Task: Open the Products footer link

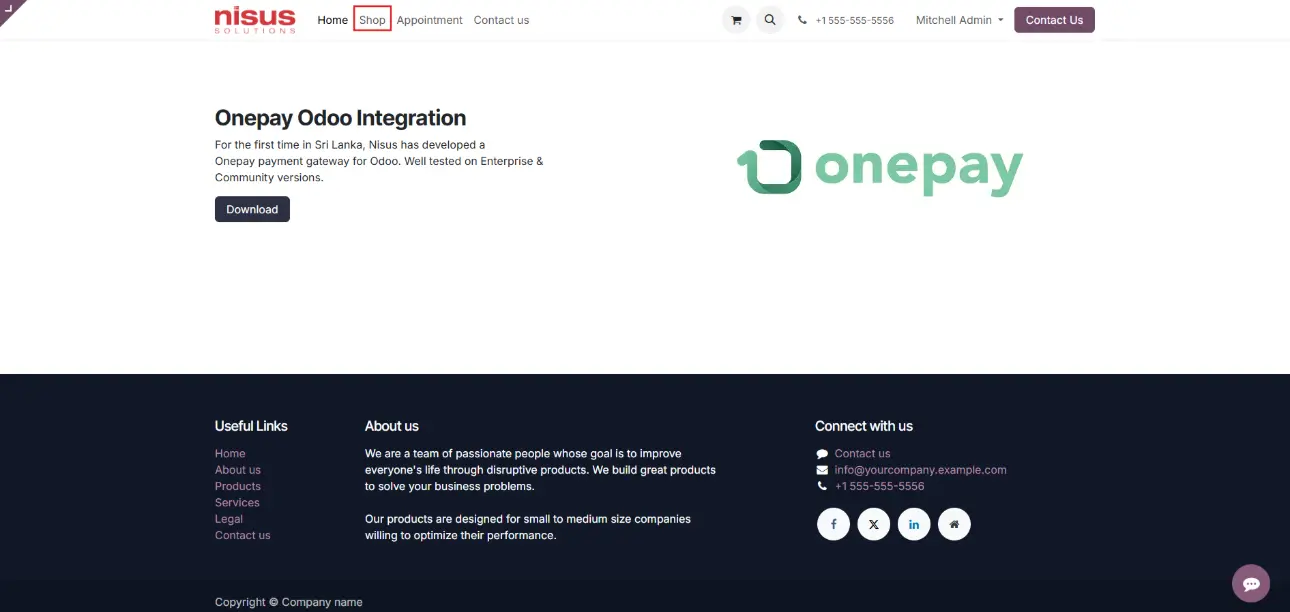Action: [x=238, y=486]
